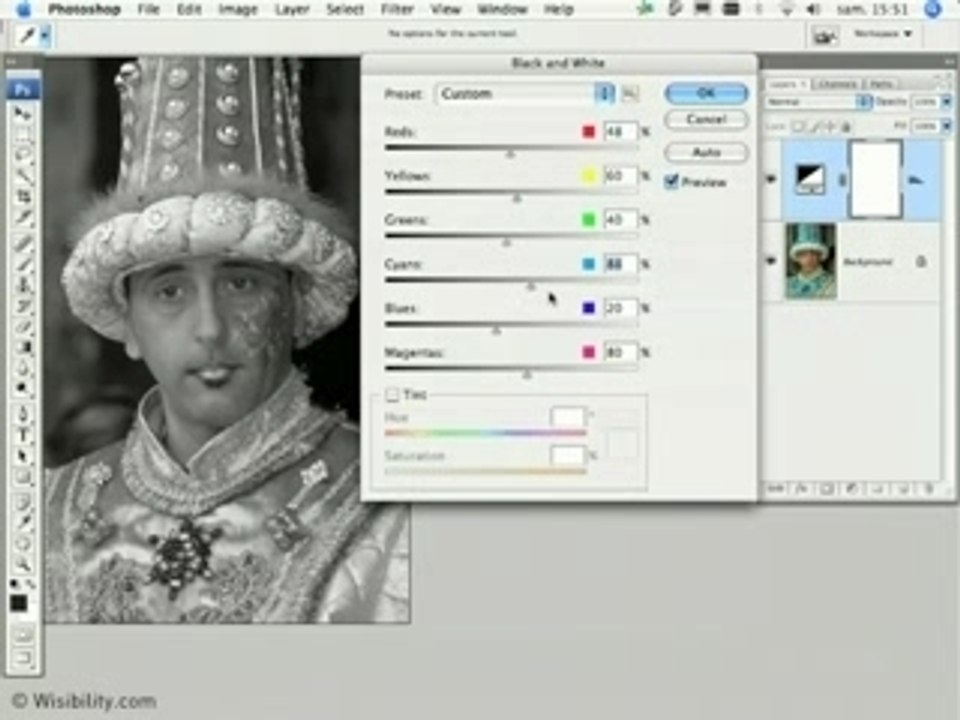Select the Zoom tool
Screen dimensions: 960x720
click(x=23, y=564)
